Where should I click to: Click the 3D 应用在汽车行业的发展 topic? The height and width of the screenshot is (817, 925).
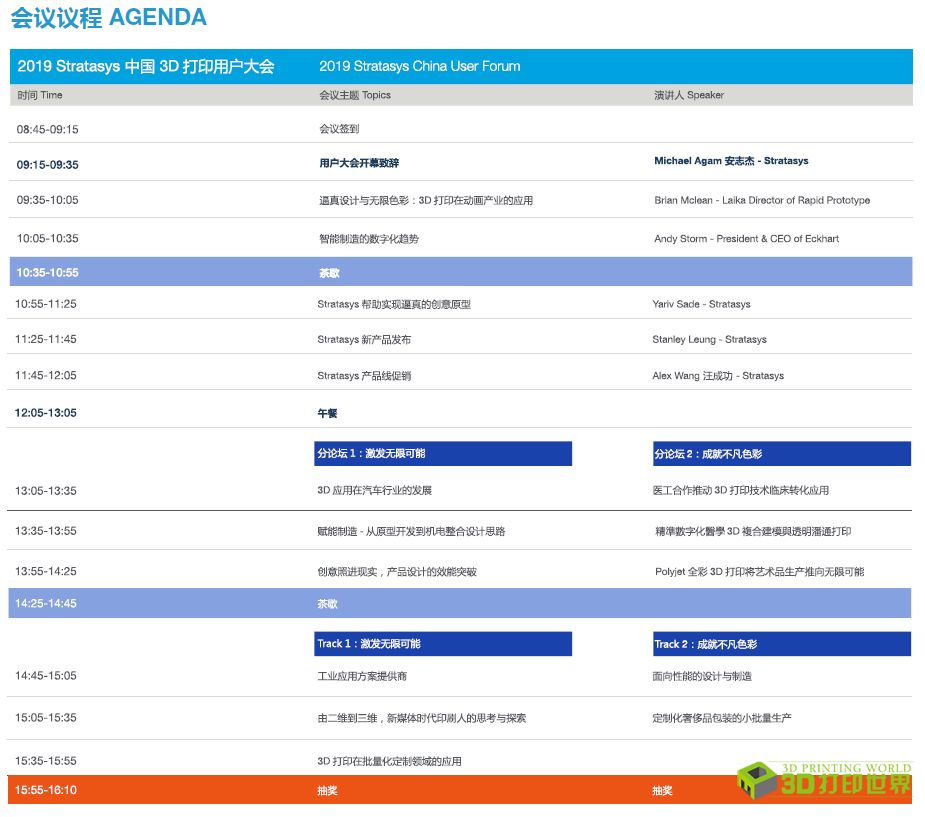tap(375, 490)
